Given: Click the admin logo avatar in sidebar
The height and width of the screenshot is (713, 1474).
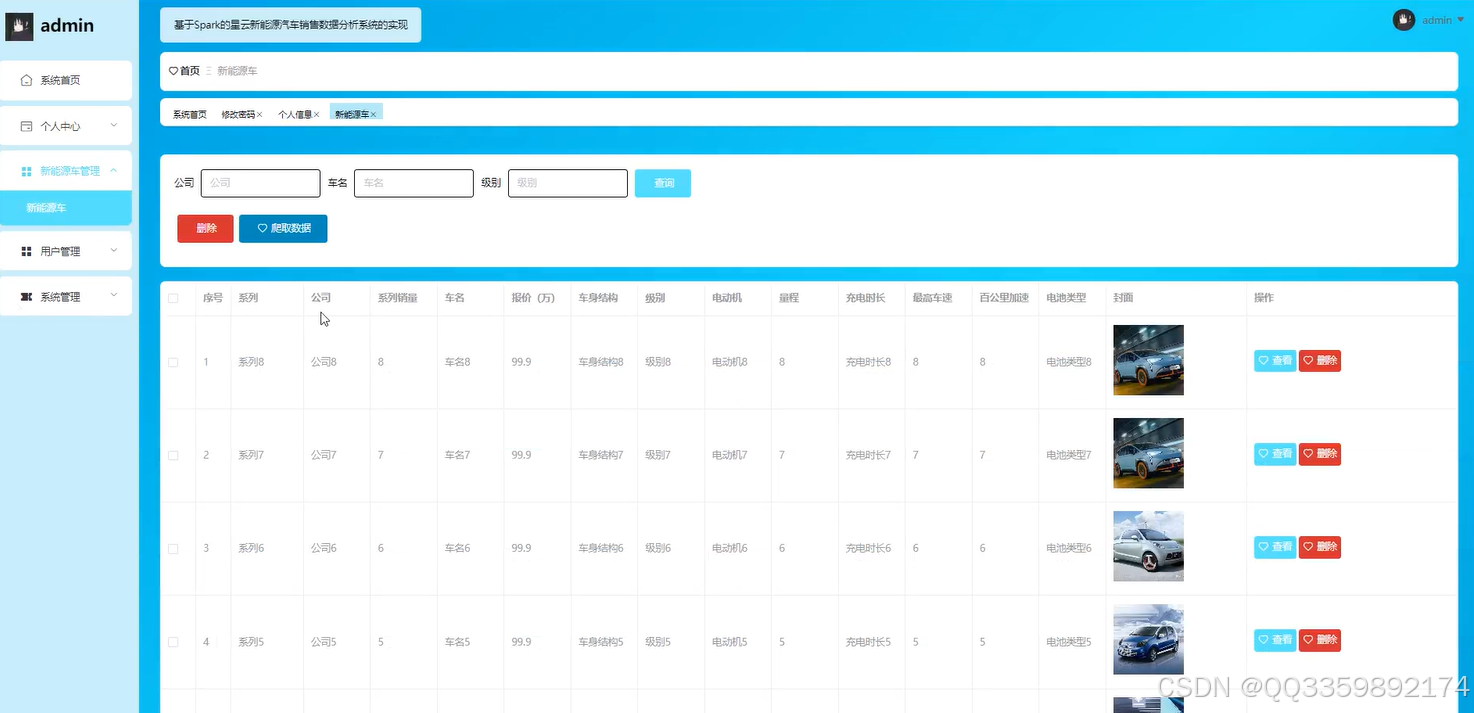Looking at the screenshot, I should (x=19, y=26).
